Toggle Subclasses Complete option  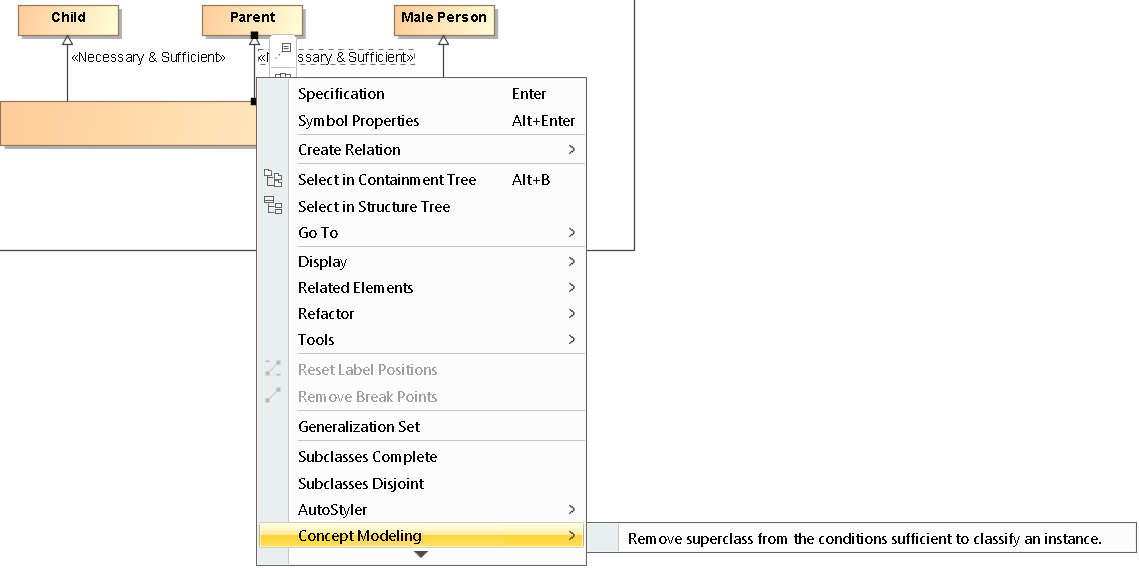[x=367, y=457]
